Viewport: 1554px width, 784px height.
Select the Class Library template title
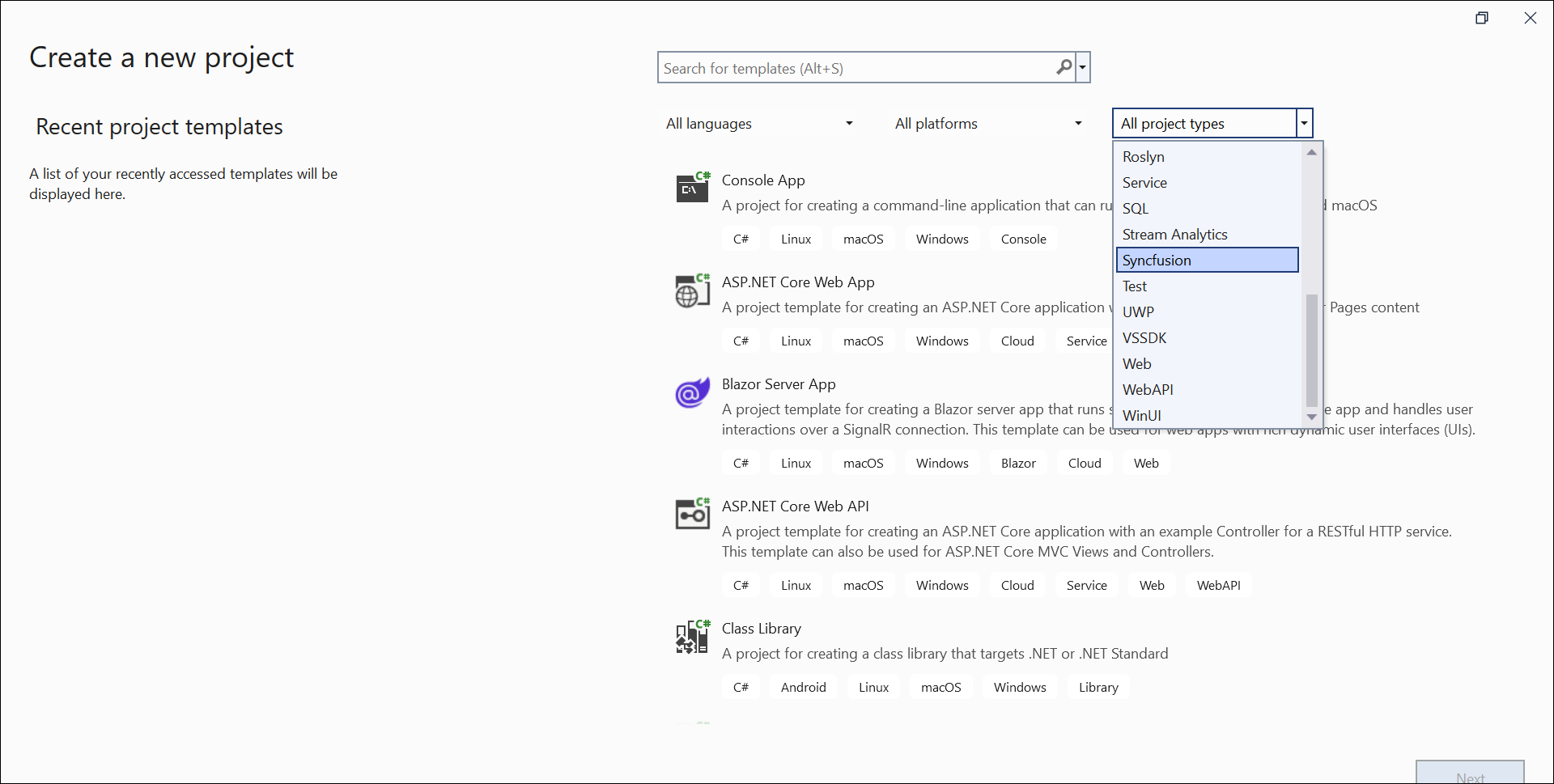pyautogui.click(x=762, y=629)
